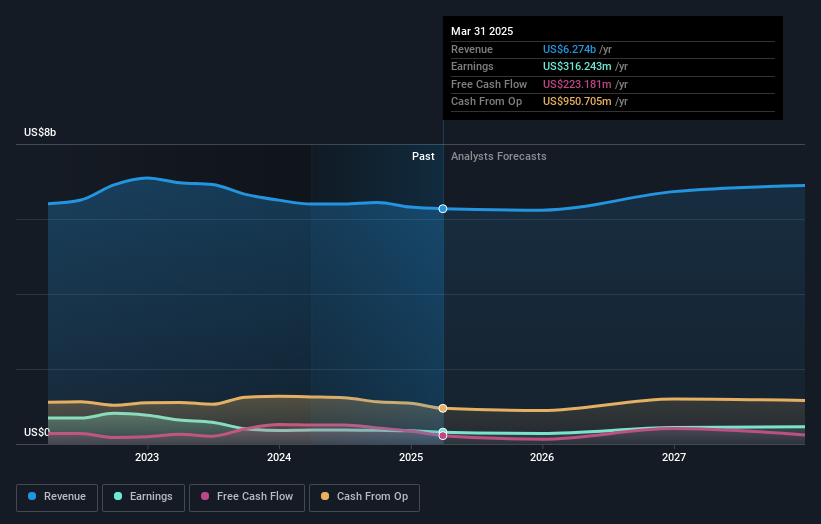
Task: Click the Free Cash Flow label in tooltip
Action: click(x=489, y=84)
